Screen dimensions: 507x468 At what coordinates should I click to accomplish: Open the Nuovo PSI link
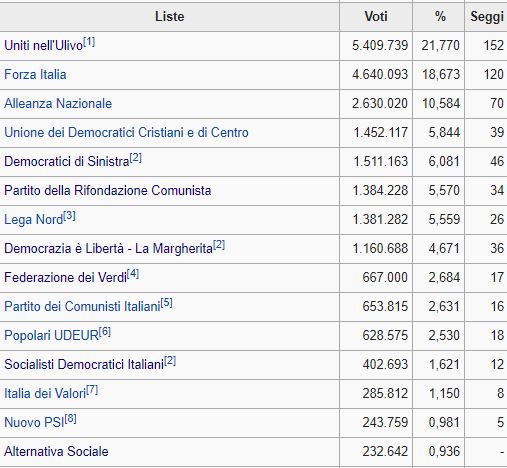point(34,423)
